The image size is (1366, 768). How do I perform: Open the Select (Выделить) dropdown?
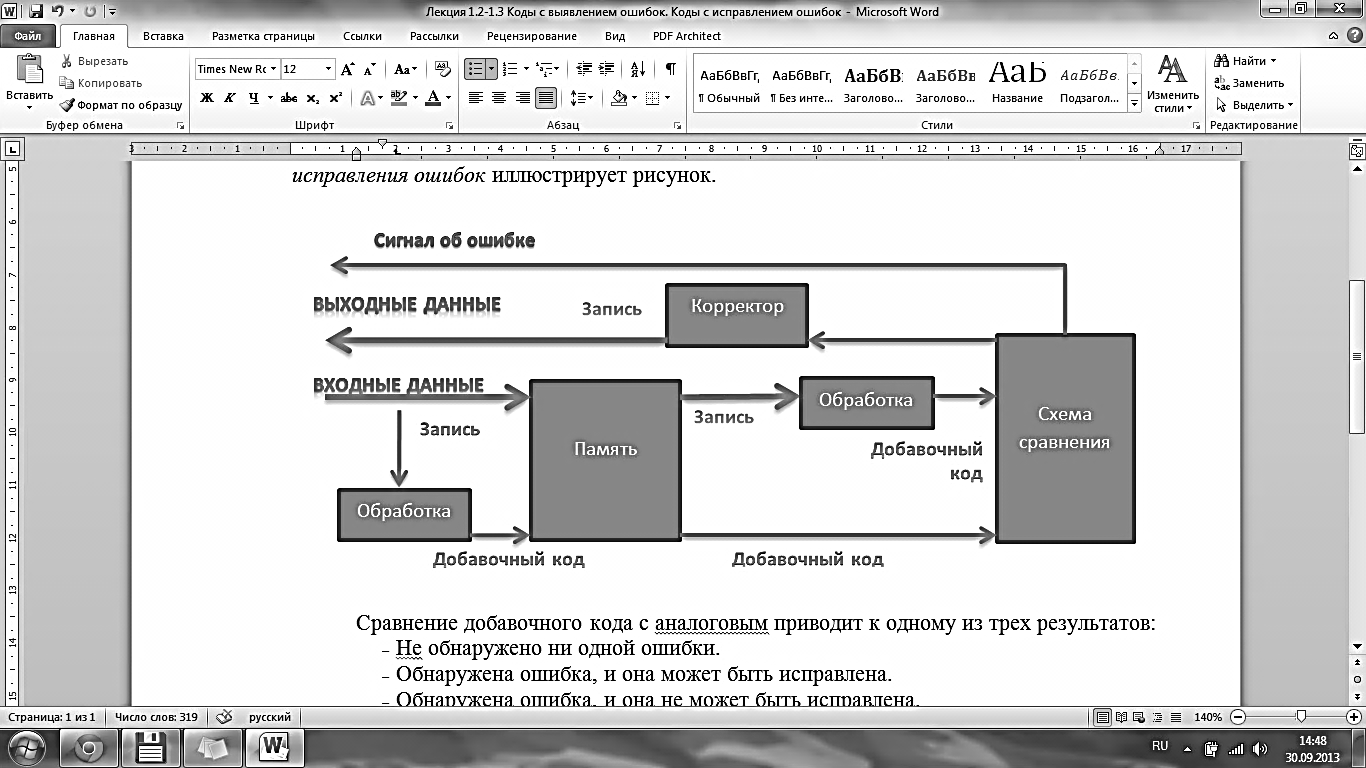[x=1254, y=105]
